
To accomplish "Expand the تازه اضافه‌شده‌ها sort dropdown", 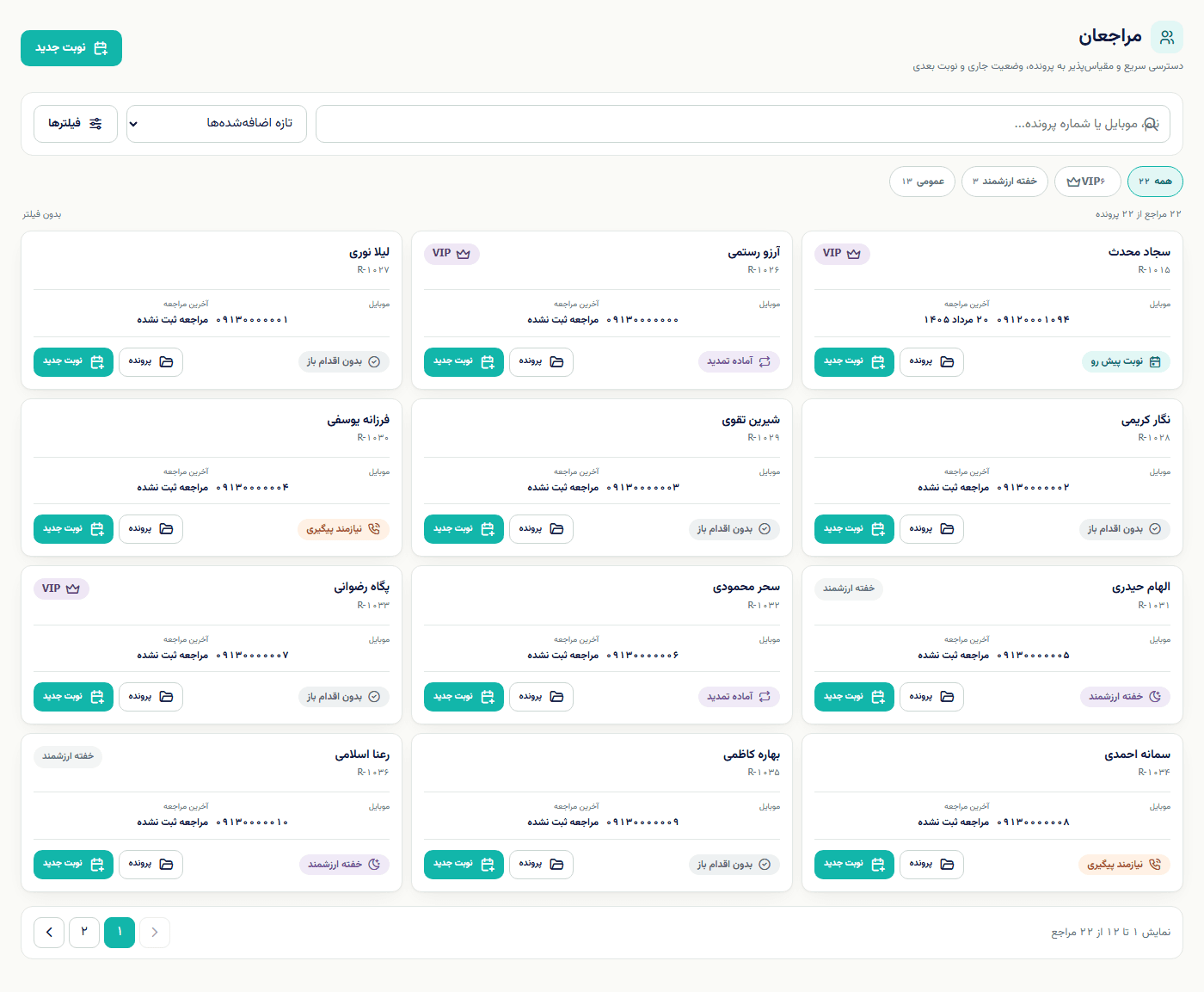I will 217,124.
